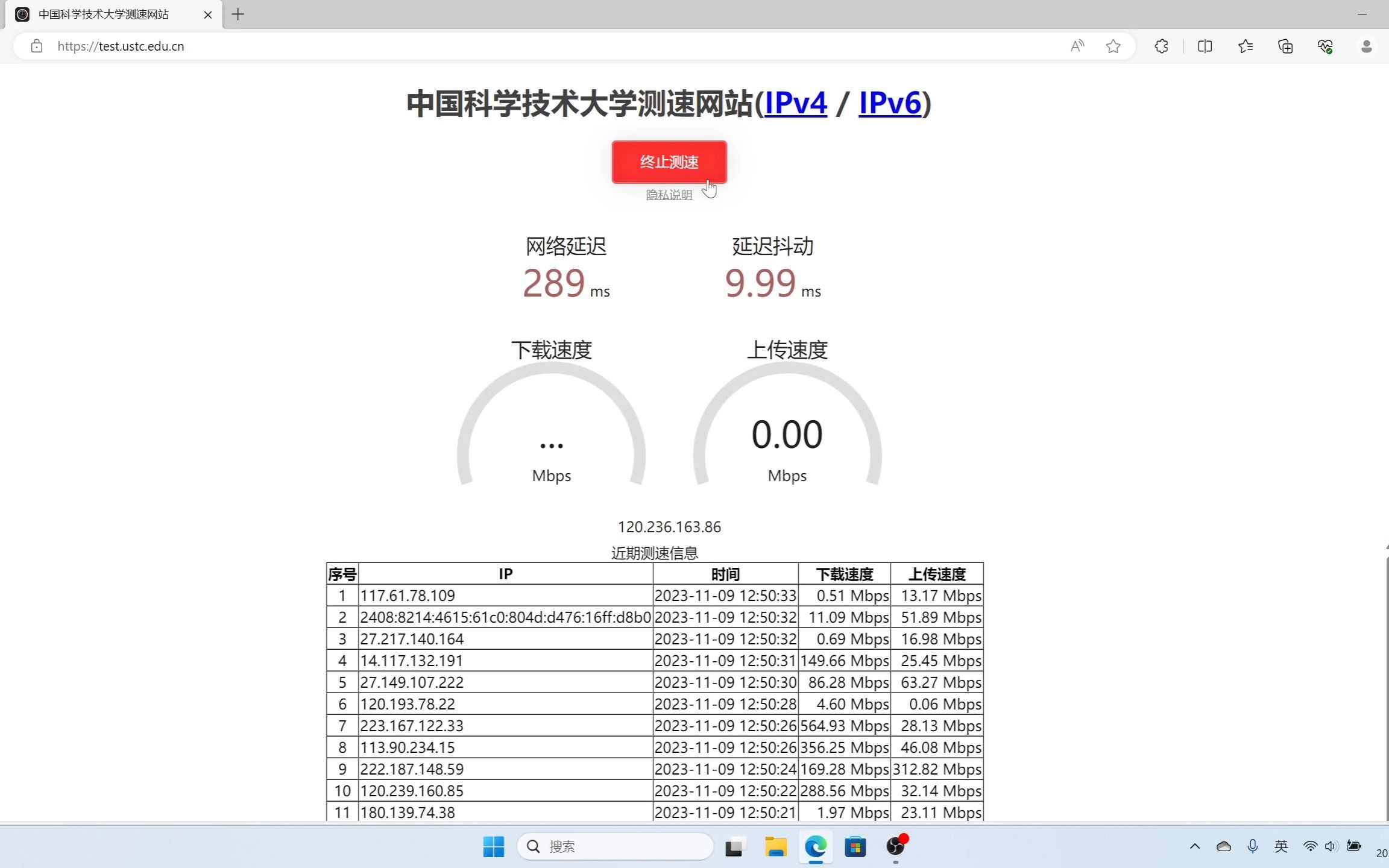Add this page to favorites with star icon
Viewport: 1389px width, 868px height.
(1113, 46)
